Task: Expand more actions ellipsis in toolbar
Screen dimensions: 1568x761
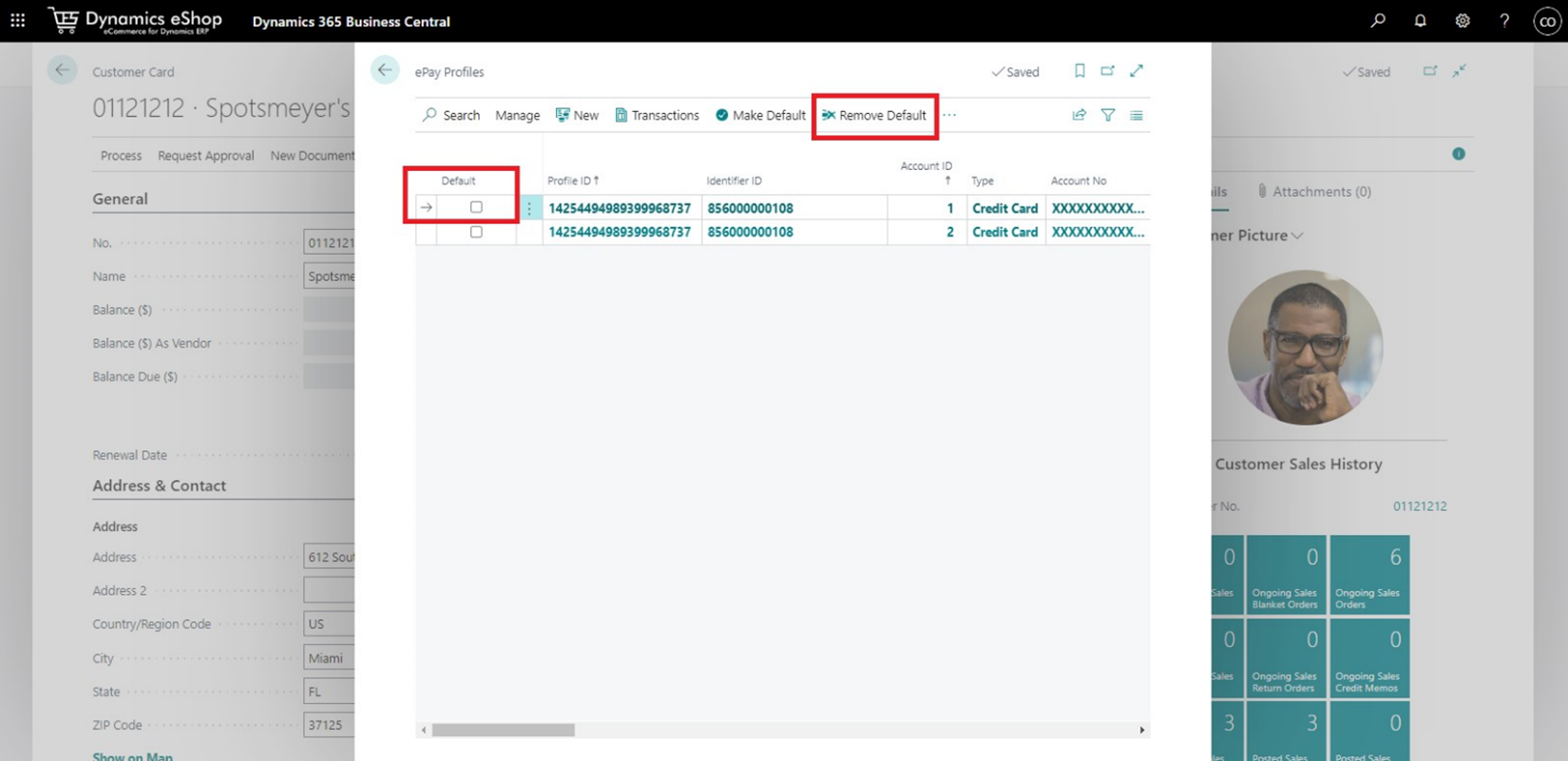Action: click(x=949, y=115)
